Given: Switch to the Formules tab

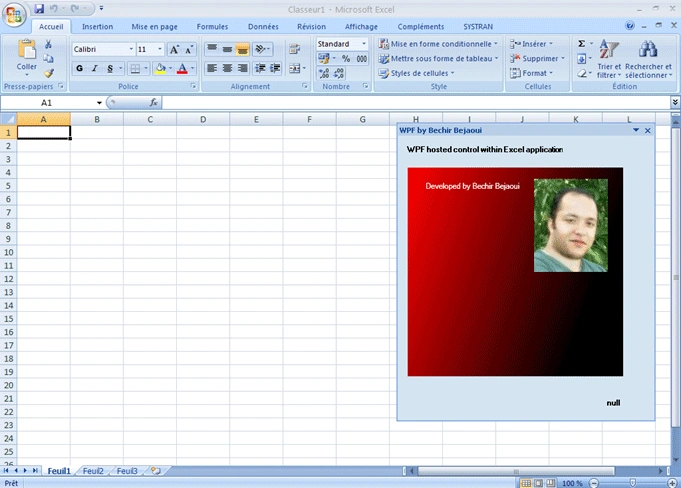Looking at the screenshot, I should (212, 26).
